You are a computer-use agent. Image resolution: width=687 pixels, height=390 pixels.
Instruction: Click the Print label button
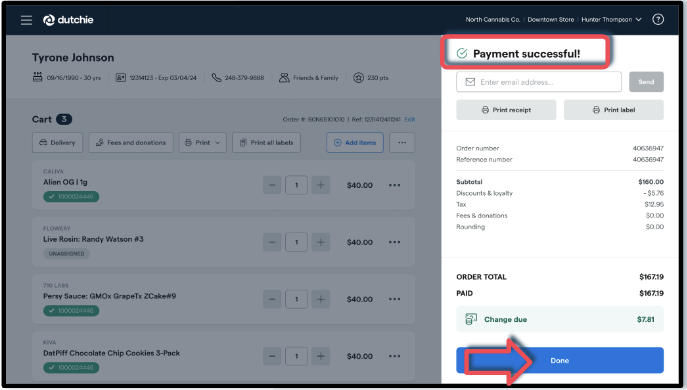point(613,110)
